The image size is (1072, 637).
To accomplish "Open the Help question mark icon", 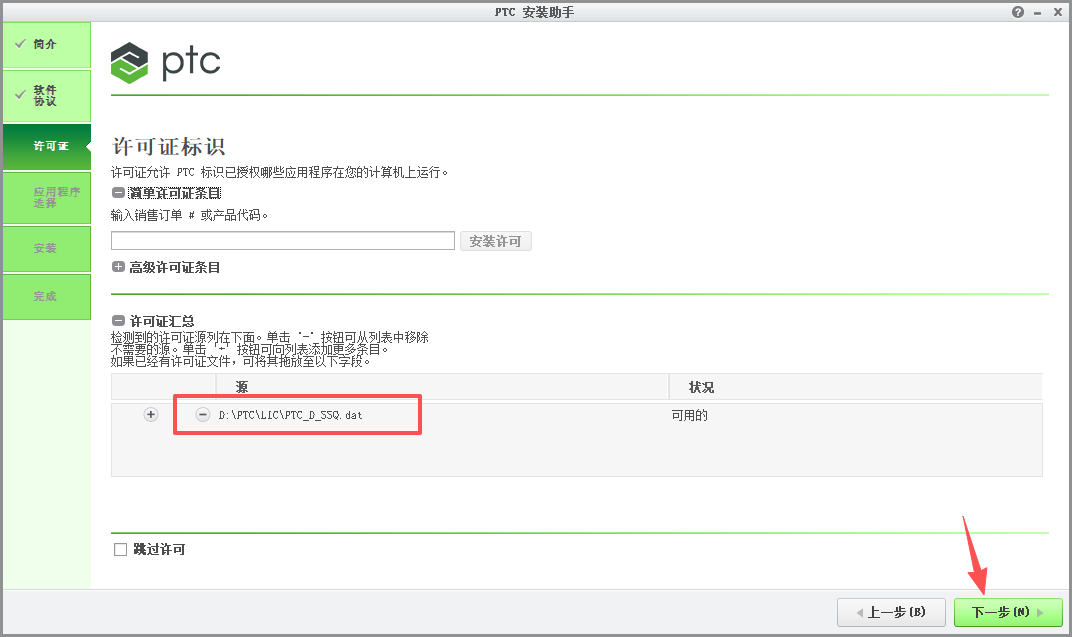I will [1017, 11].
